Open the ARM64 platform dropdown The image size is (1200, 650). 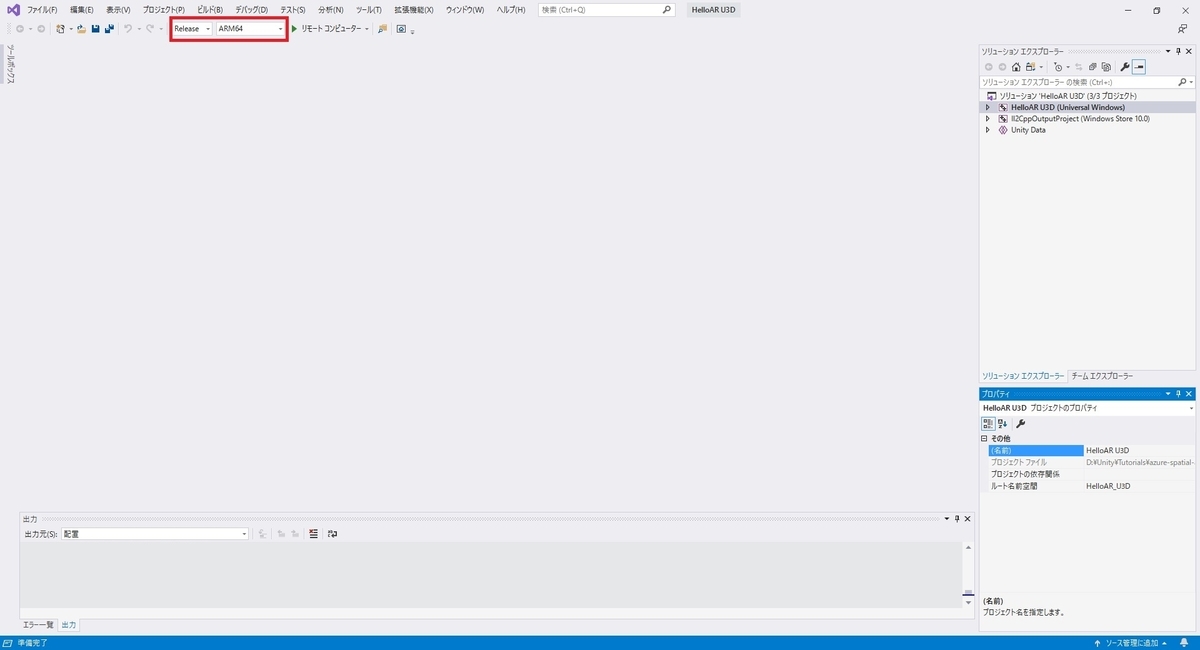pyautogui.click(x=251, y=29)
